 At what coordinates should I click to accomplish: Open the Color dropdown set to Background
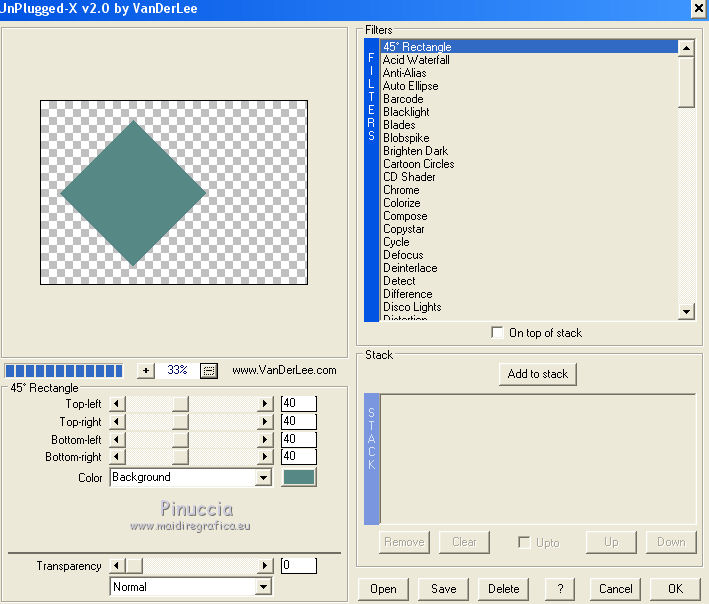click(263, 477)
